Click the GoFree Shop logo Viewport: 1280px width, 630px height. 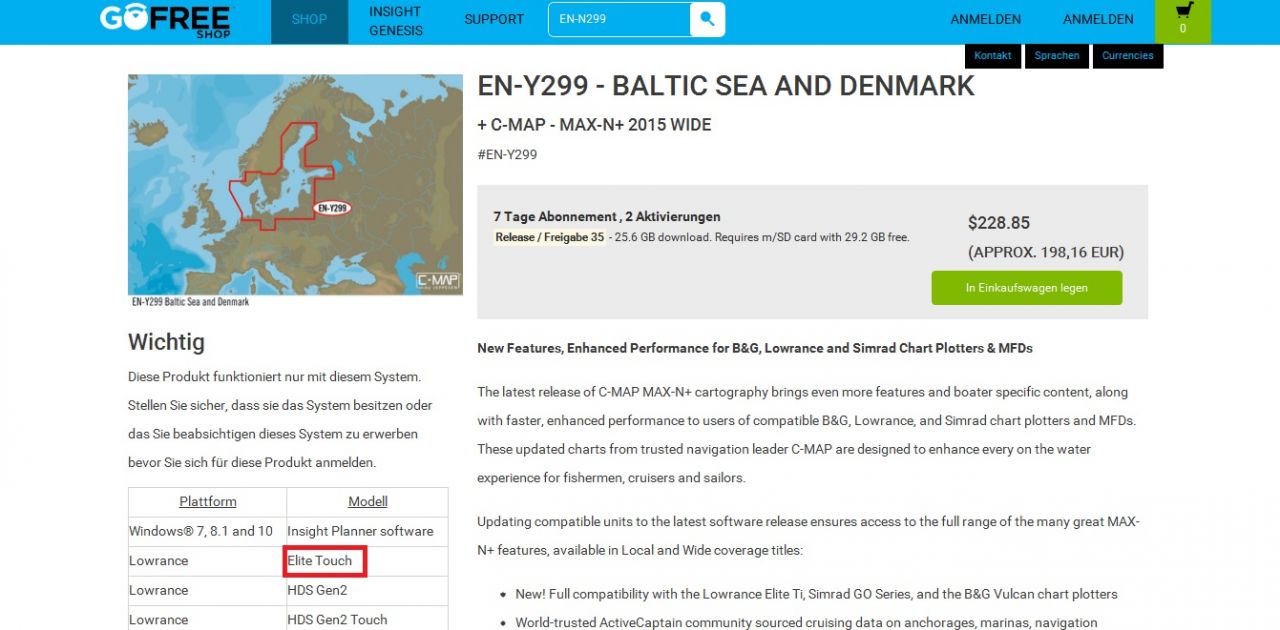point(166,20)
